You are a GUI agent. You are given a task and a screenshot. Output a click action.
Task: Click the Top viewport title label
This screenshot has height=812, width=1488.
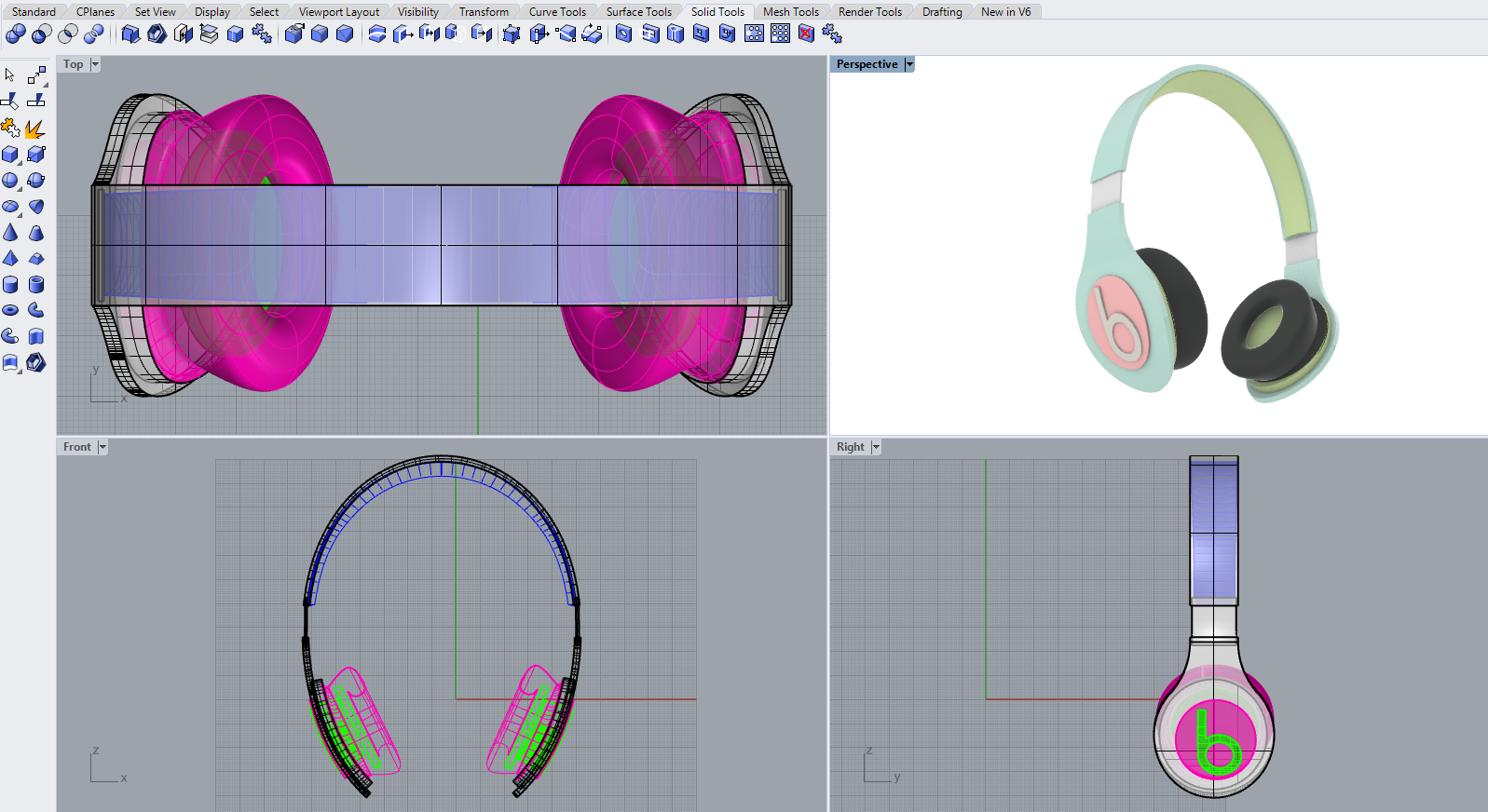74,64
